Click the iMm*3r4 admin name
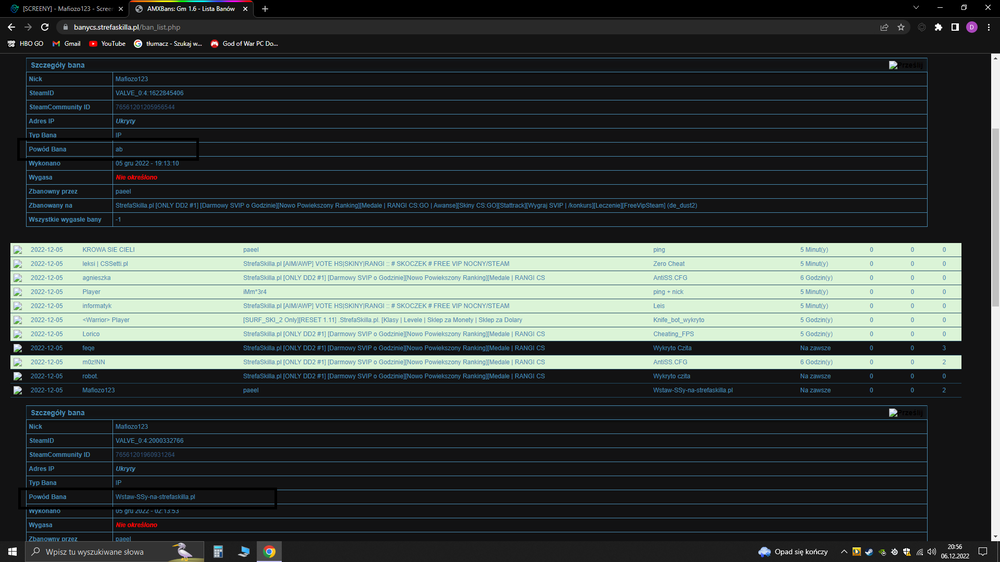 click(x=254, y=292)
